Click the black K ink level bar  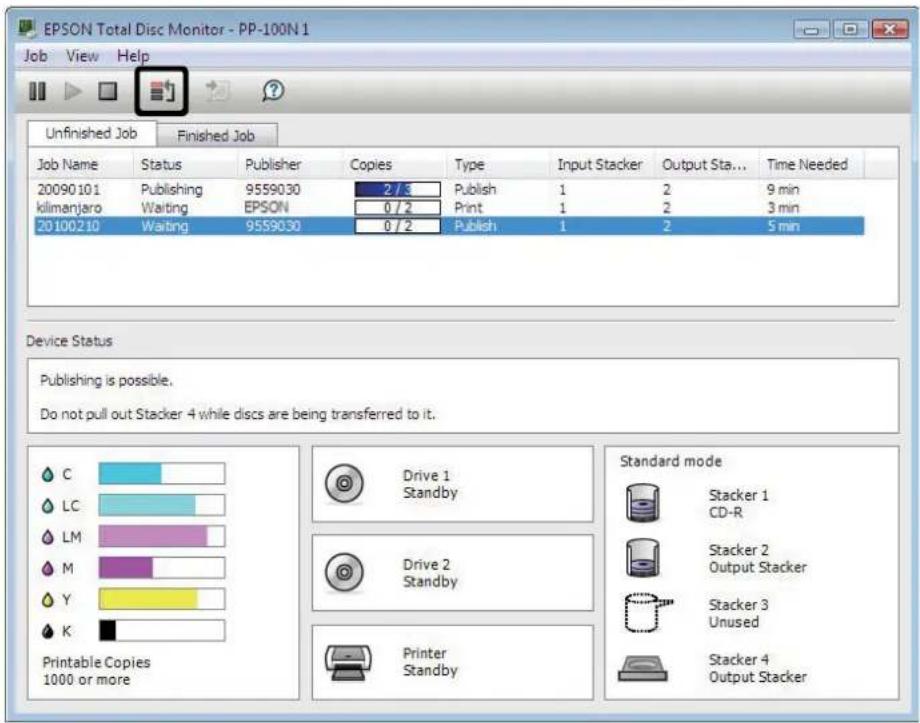[161, 631]
